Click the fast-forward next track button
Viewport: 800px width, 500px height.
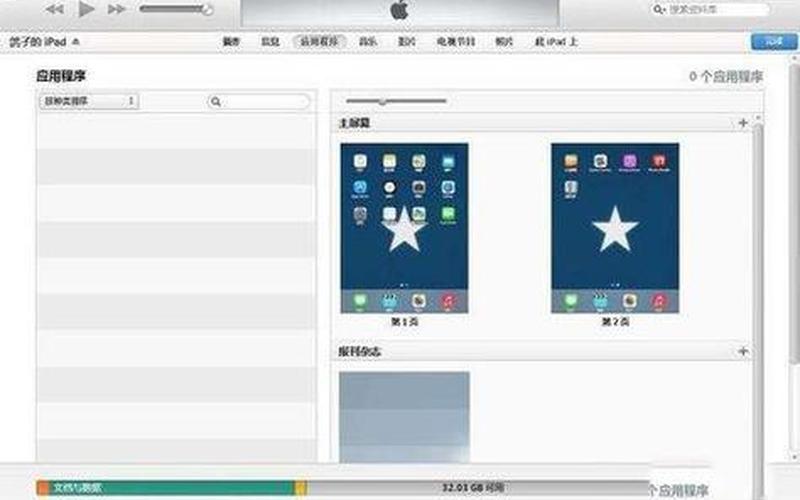(x=117, y=9)
